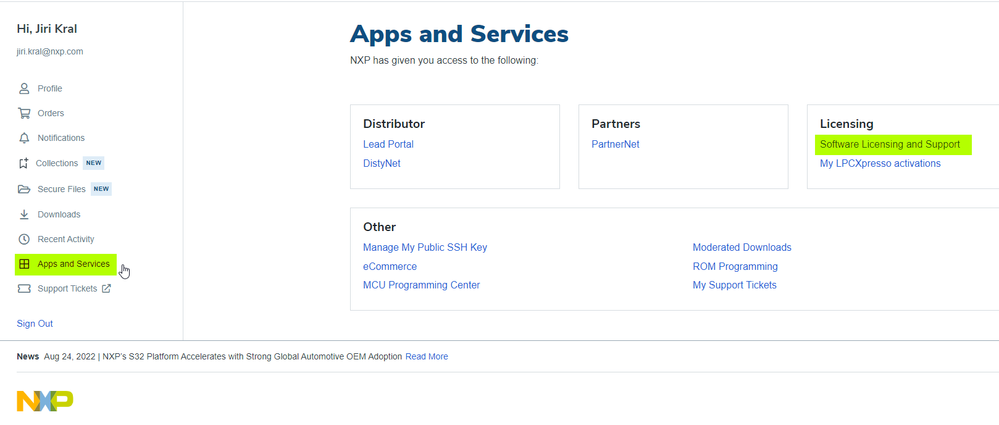Open the Recent Activity sidebar item
The image size is (999, 425).
[66, 240]
